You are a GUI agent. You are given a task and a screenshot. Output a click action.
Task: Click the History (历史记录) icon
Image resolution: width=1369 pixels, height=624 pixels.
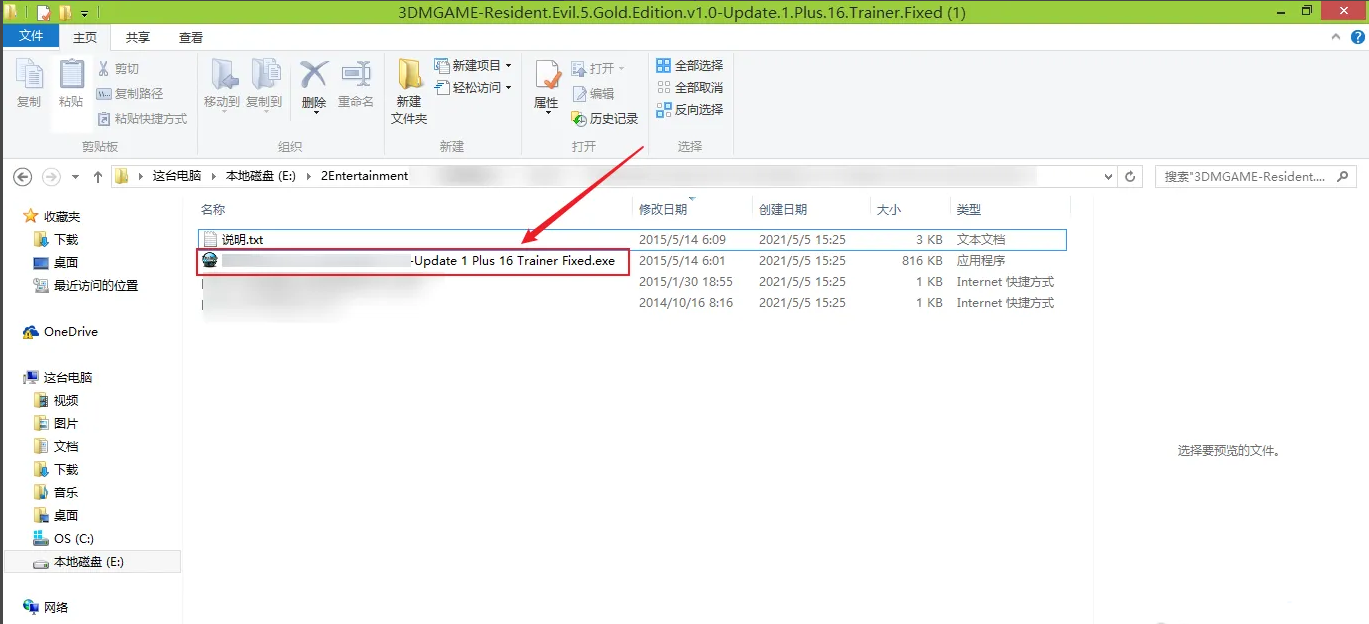pos(605,117)
